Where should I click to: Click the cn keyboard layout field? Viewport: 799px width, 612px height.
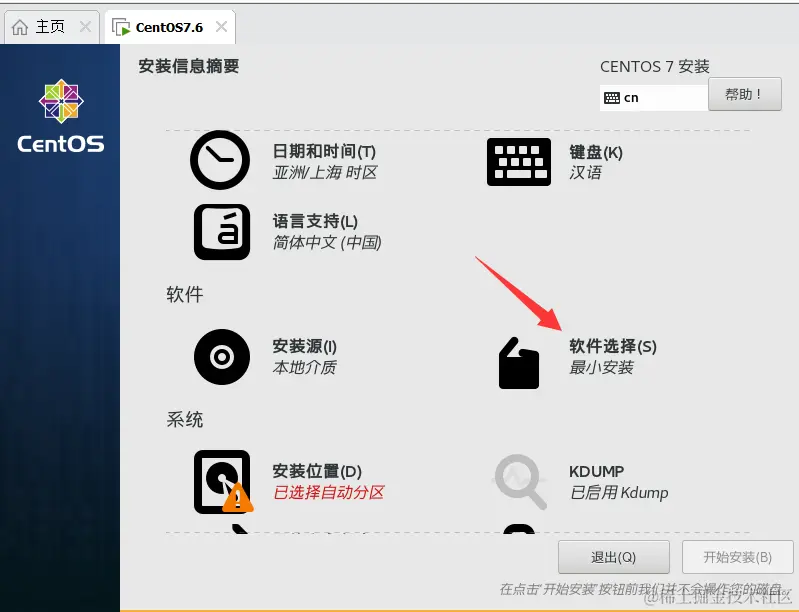pos(654,98)
